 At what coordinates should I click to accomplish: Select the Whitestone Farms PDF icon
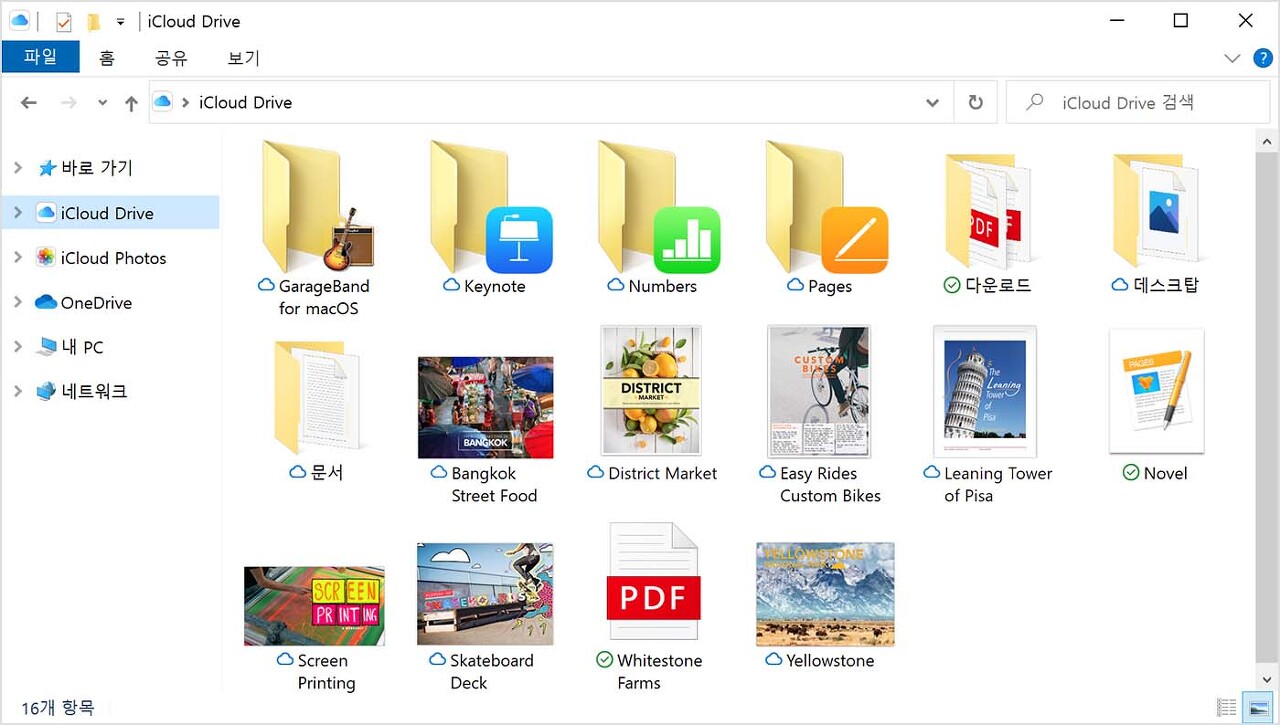[652, 583]
